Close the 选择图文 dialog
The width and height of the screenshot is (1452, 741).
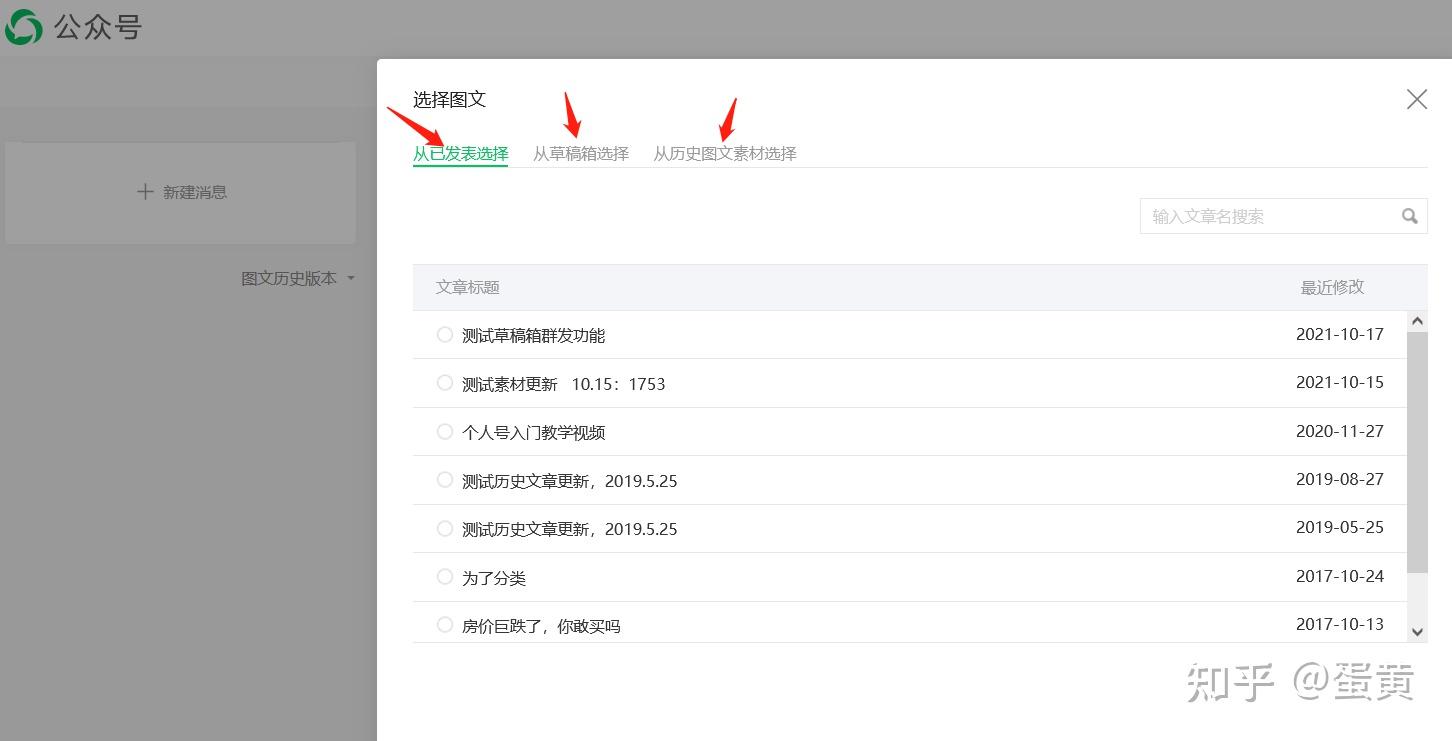click(x=1416, y=99)
